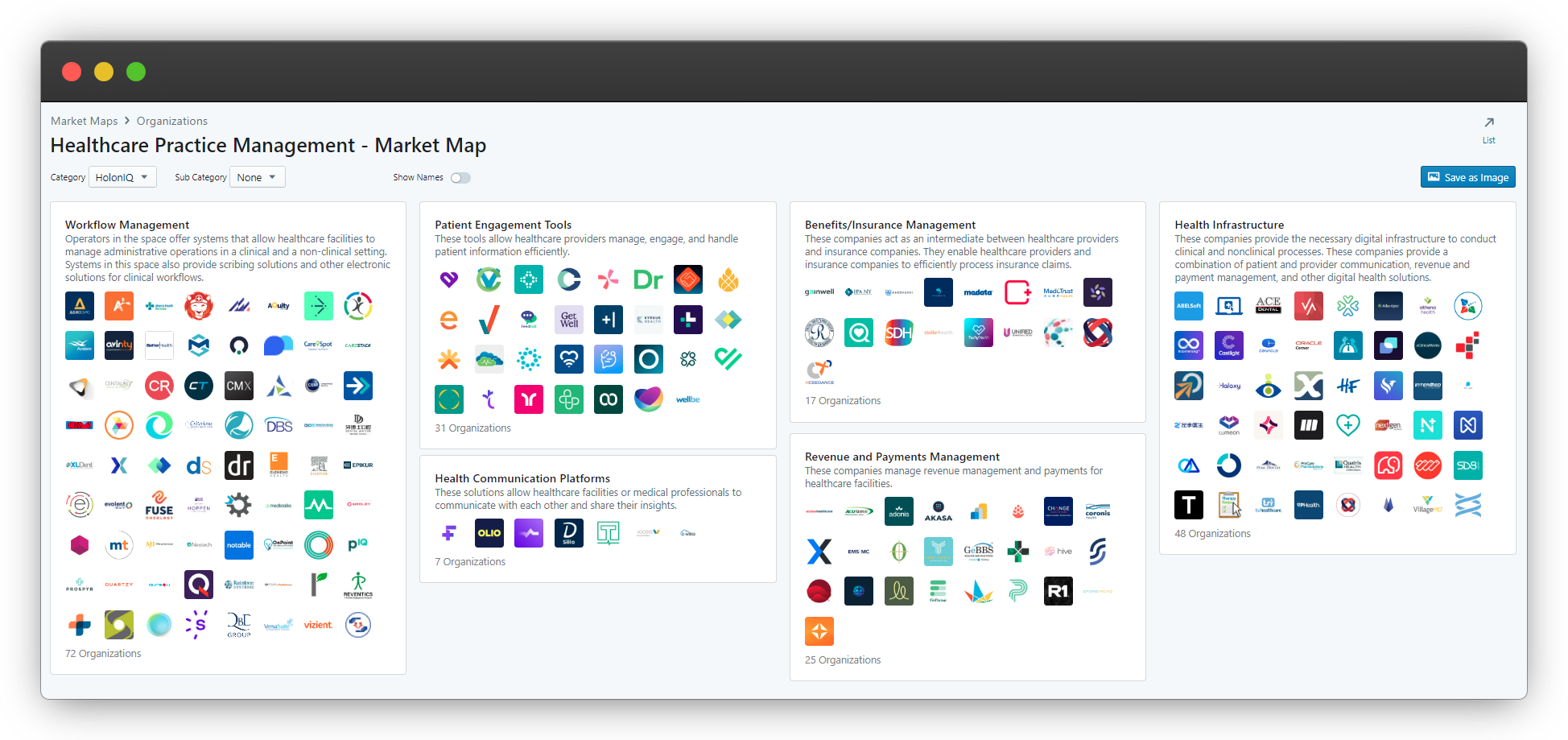The height and width of the screenshot is (740, 1568).
Task: Click the 'Revenue and Payments Management' heading
Action: point(902,457)
